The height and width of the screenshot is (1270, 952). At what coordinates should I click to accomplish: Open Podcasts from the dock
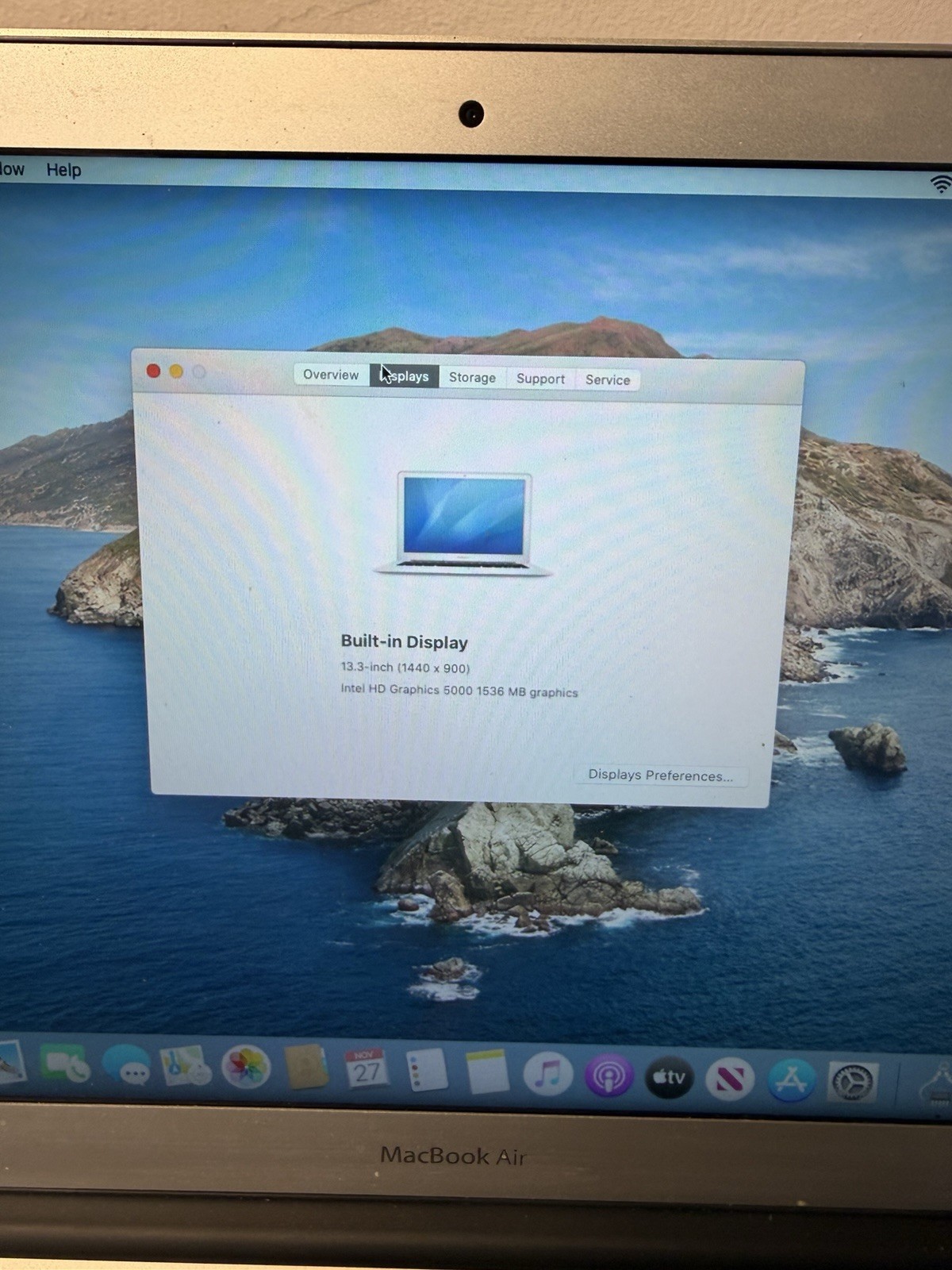click(608, 1076)
